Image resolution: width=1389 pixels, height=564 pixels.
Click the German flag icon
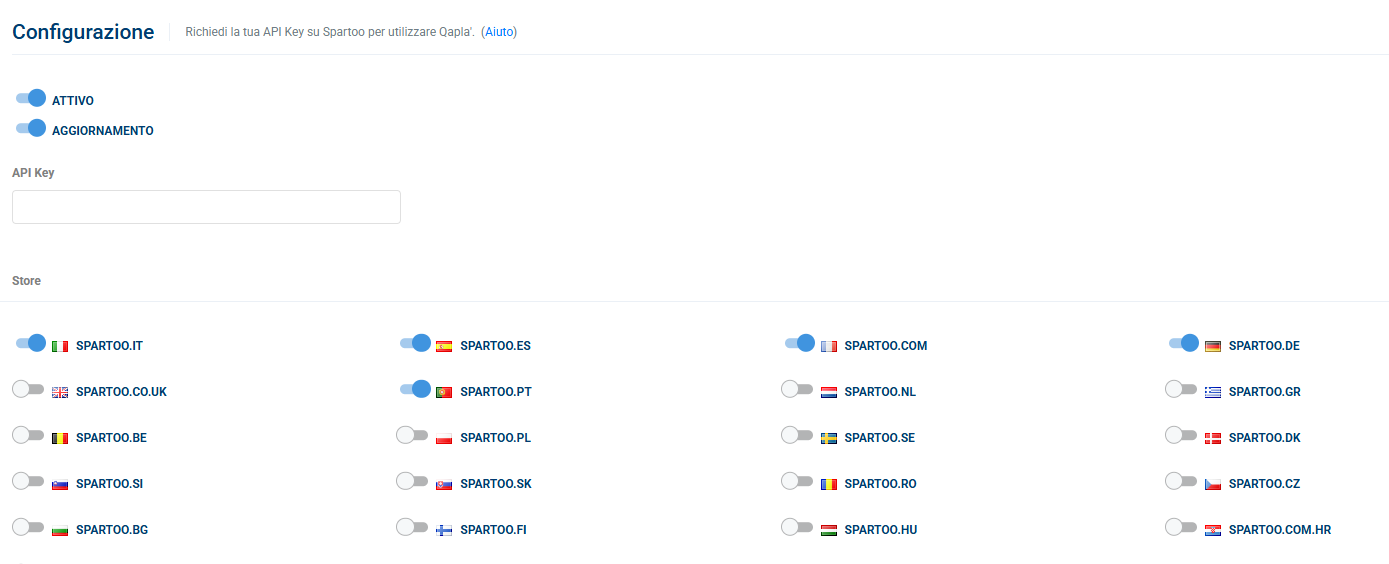(1213, 346)
